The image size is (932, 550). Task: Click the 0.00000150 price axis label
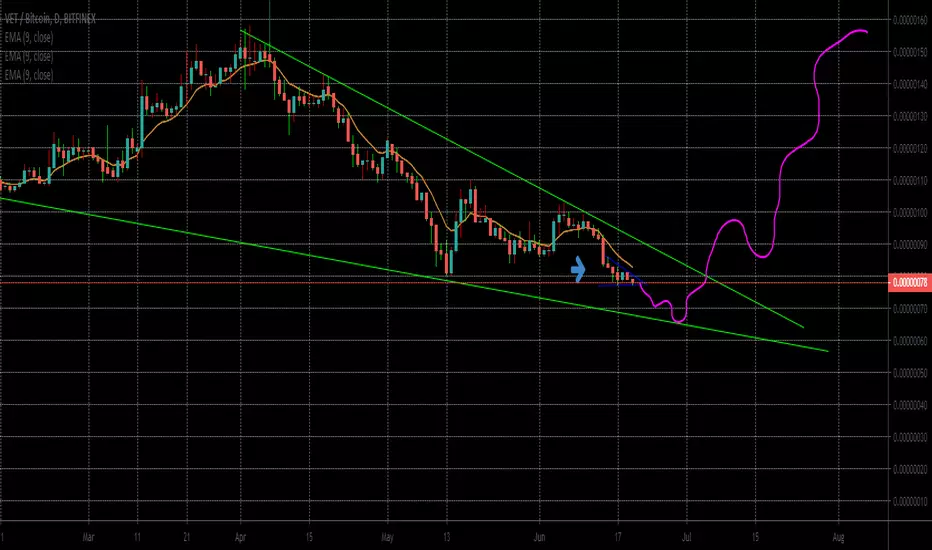tap(910, 52)
